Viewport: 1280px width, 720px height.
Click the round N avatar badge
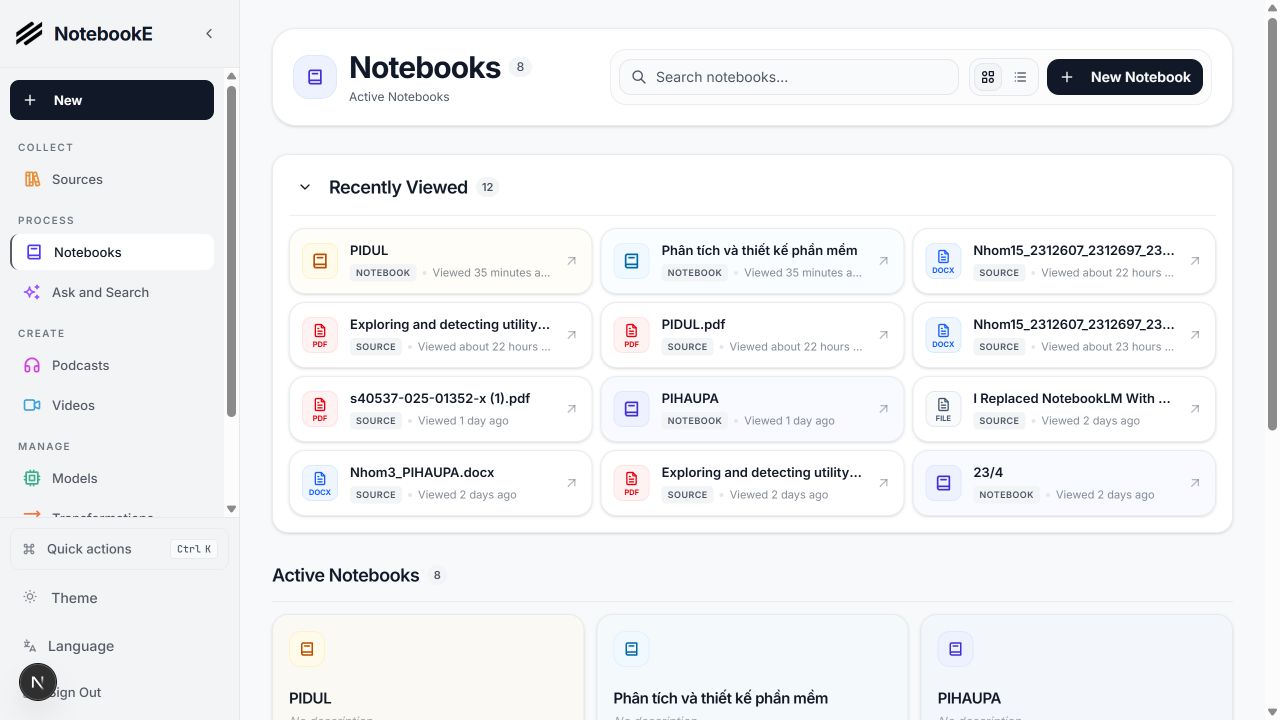pos(38,682)
